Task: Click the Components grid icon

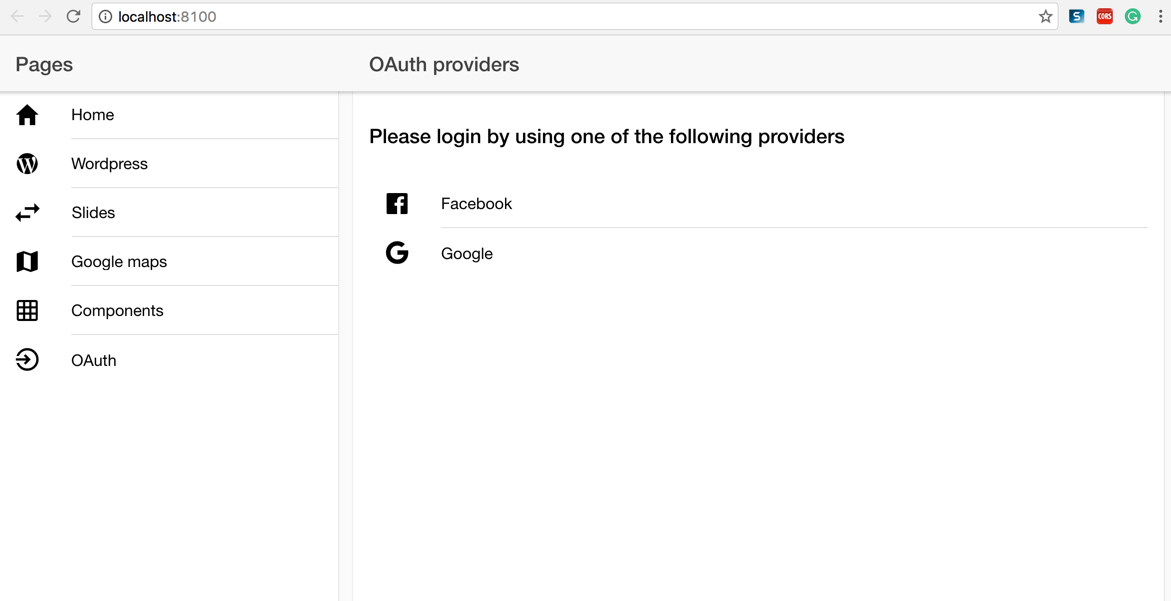Action: (x=27, y=311)
